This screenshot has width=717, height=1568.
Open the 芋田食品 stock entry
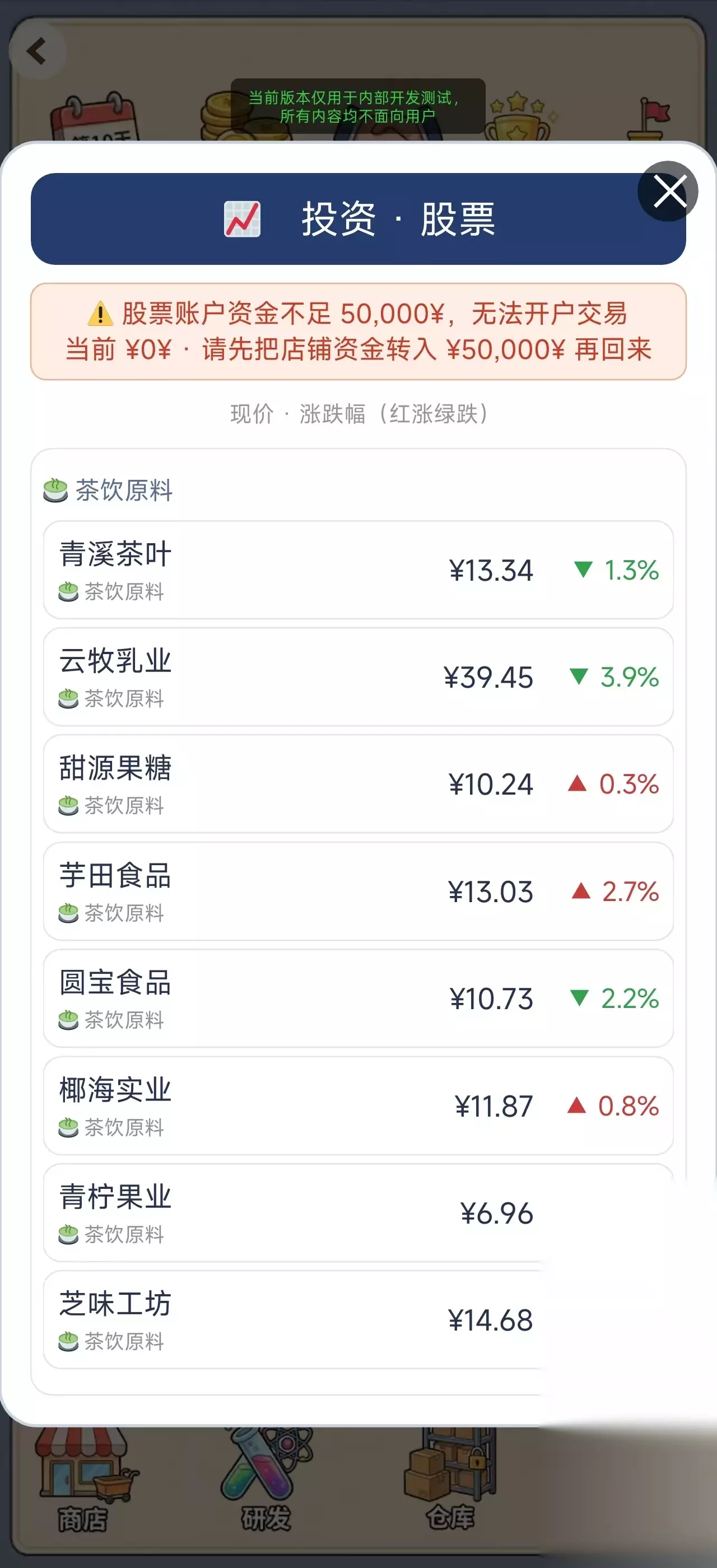click(358, 891)
